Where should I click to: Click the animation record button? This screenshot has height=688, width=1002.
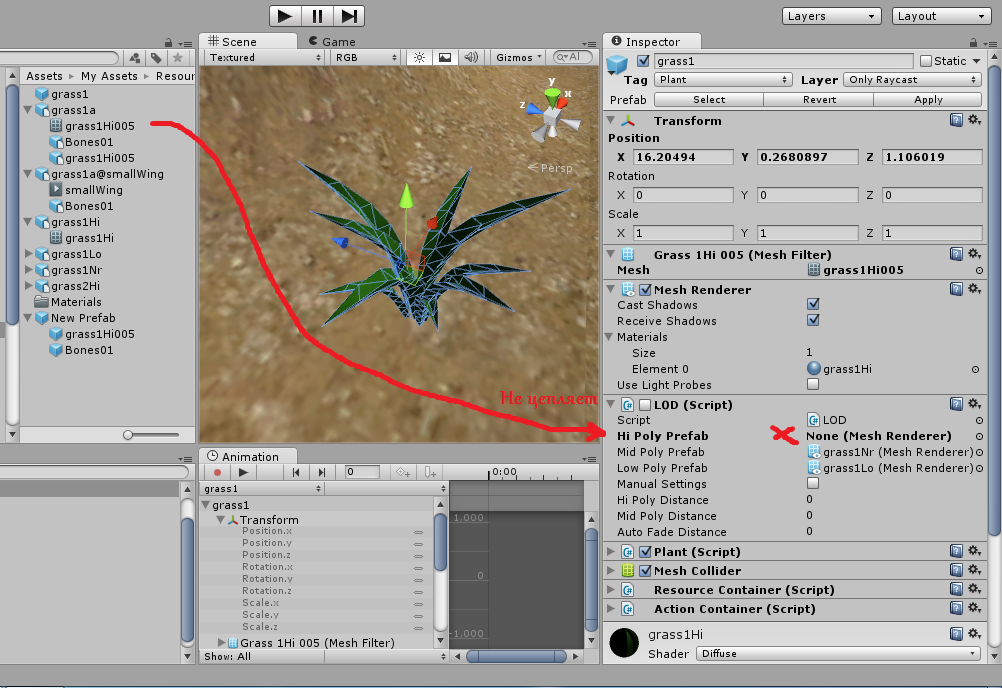pos(217,472)
